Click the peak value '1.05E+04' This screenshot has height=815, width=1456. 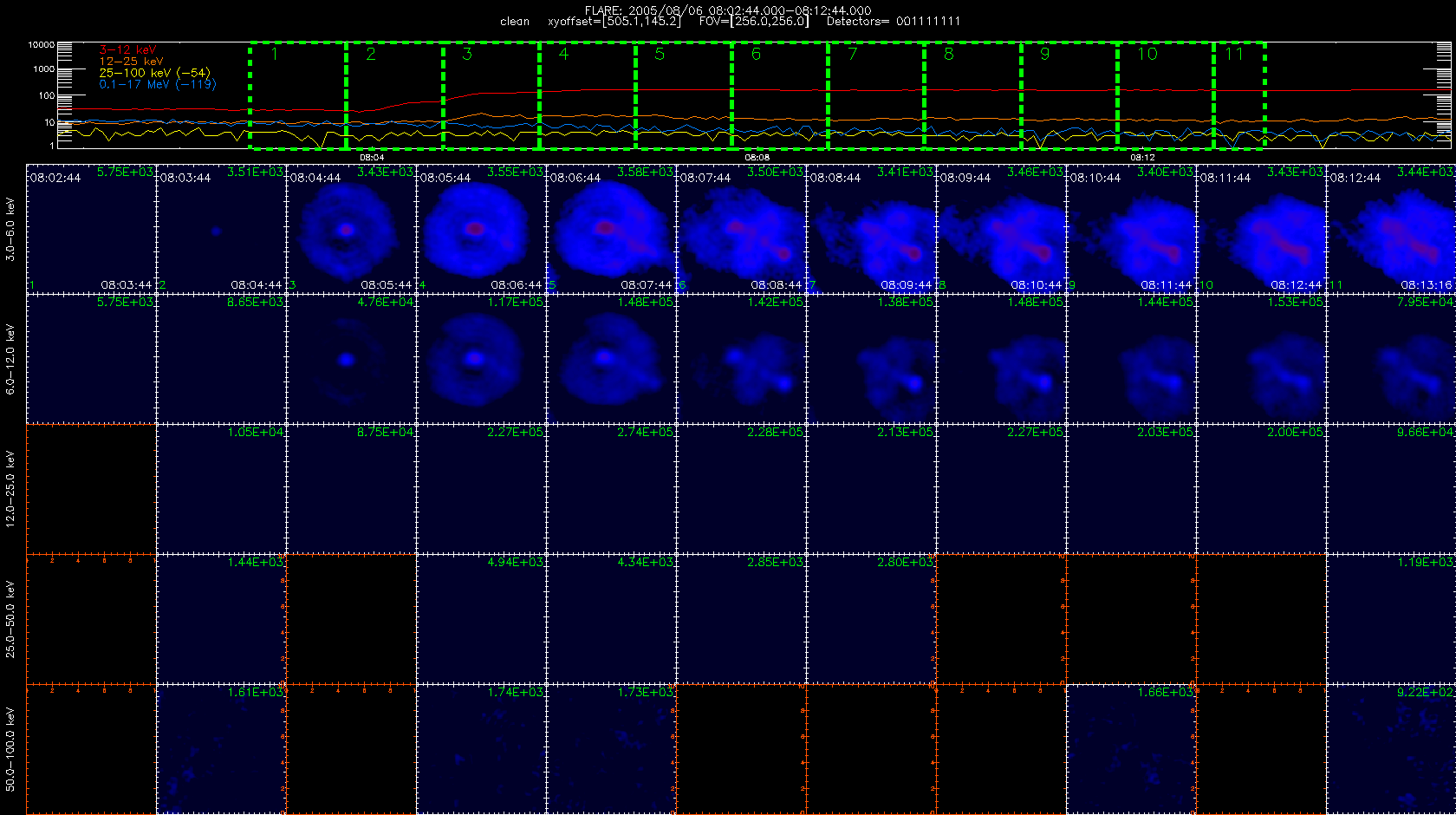click(x=256, y=432)
